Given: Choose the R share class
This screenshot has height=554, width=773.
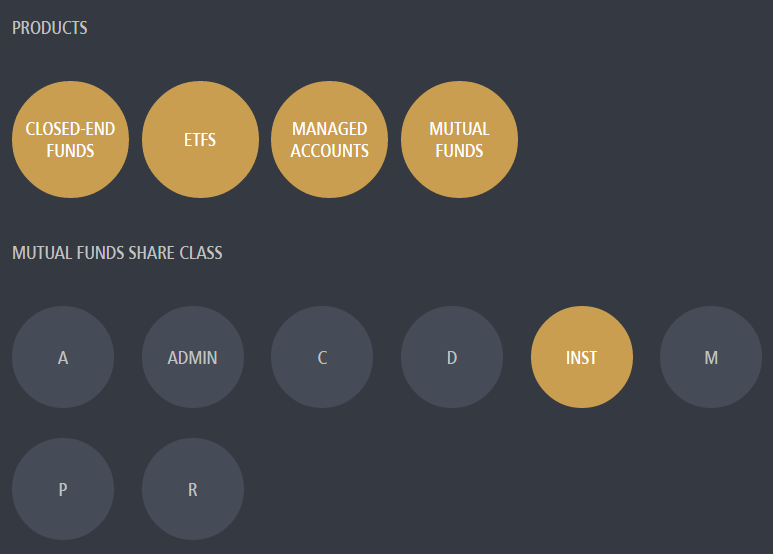Looking at the screenshot, I should pos(193,489).
